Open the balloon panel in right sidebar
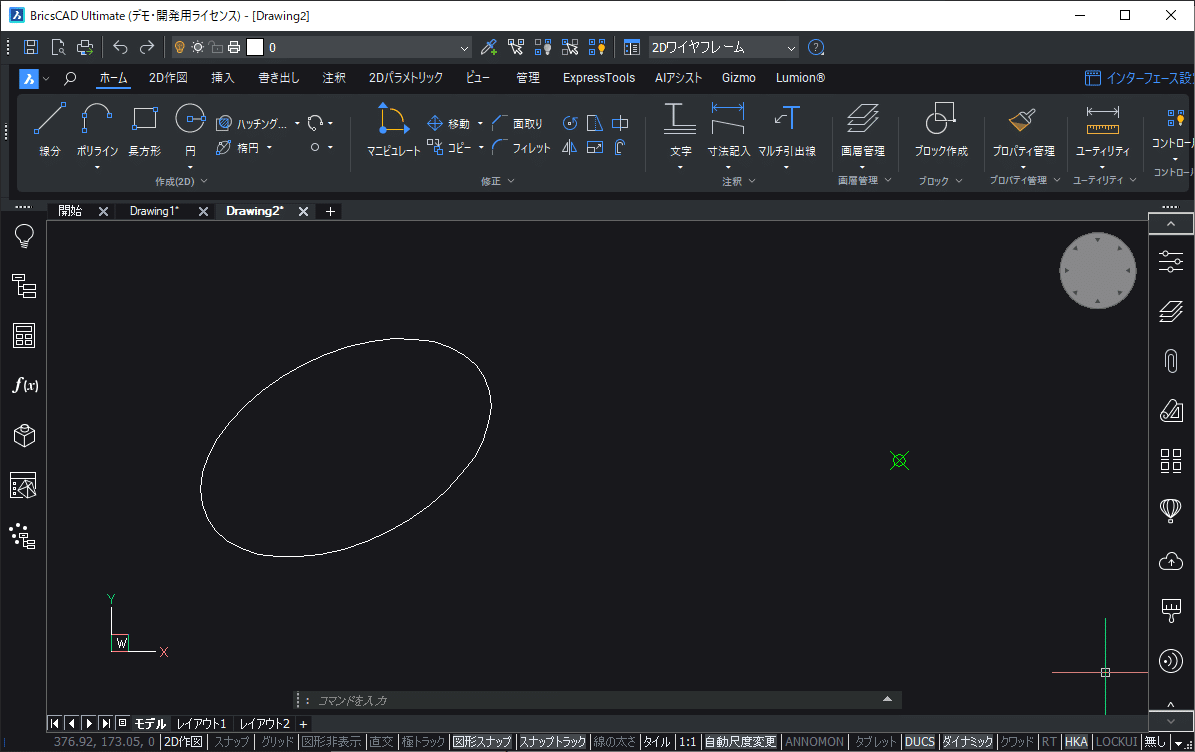1195x752 pixels. tap(1171, 510)
